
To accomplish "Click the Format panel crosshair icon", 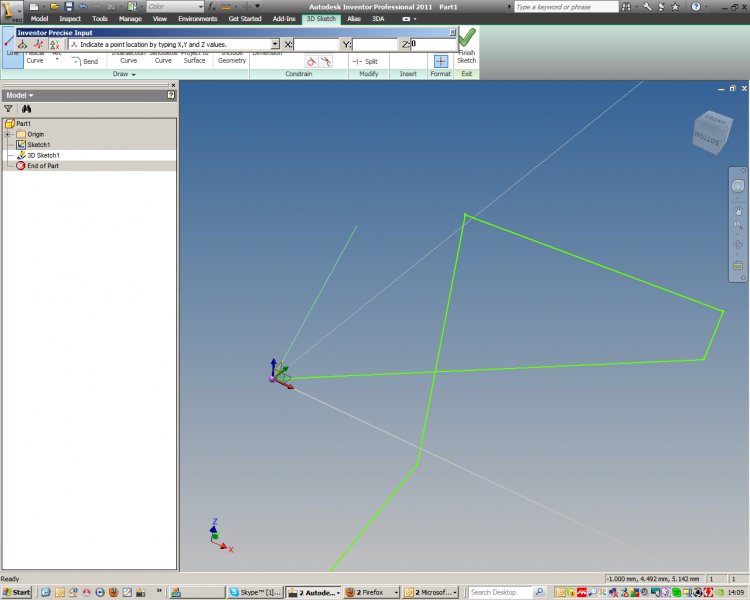I will click(x=440, y=61).
